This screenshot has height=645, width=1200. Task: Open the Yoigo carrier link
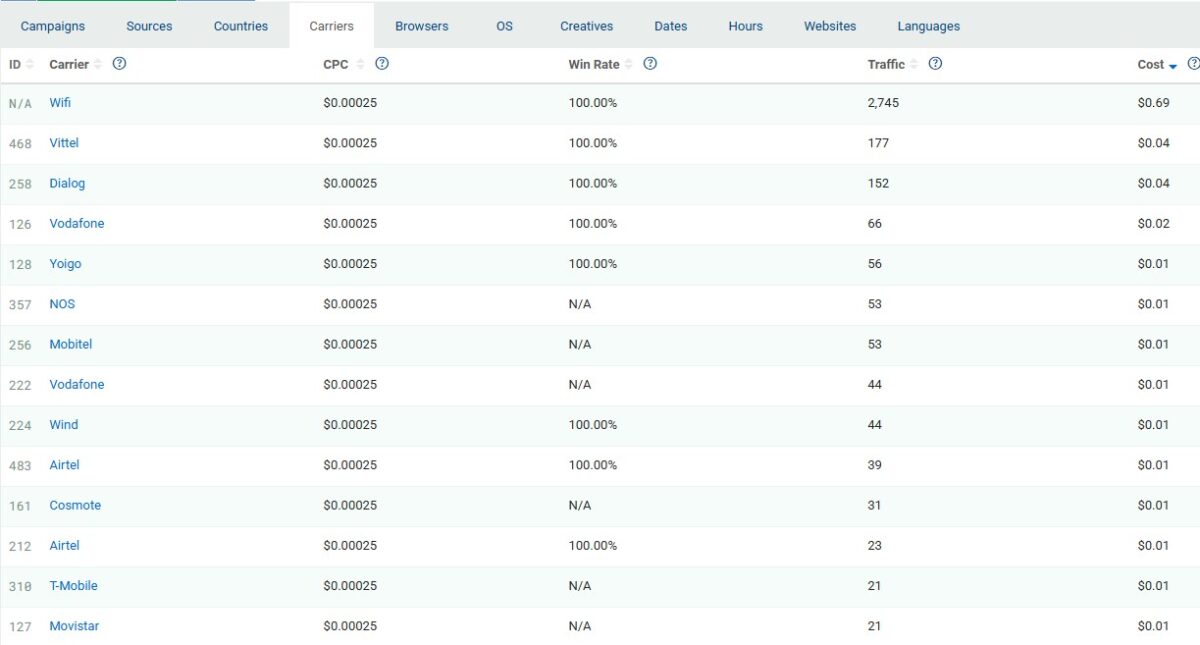65,264
